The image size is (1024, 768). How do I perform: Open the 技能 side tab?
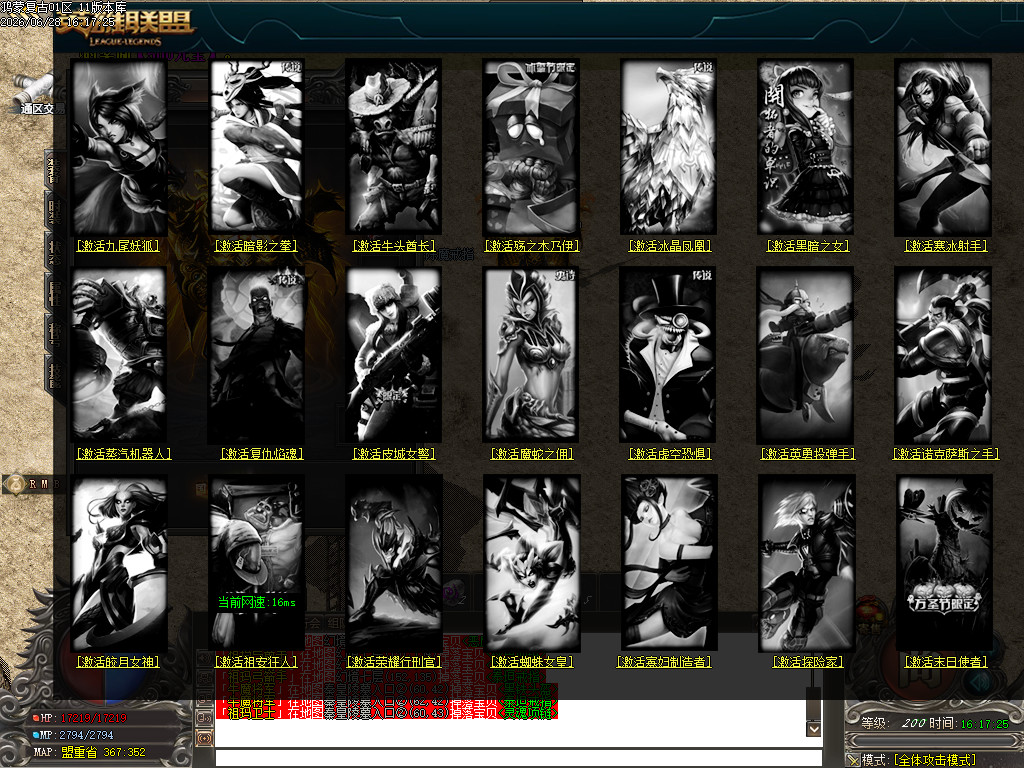55,374
